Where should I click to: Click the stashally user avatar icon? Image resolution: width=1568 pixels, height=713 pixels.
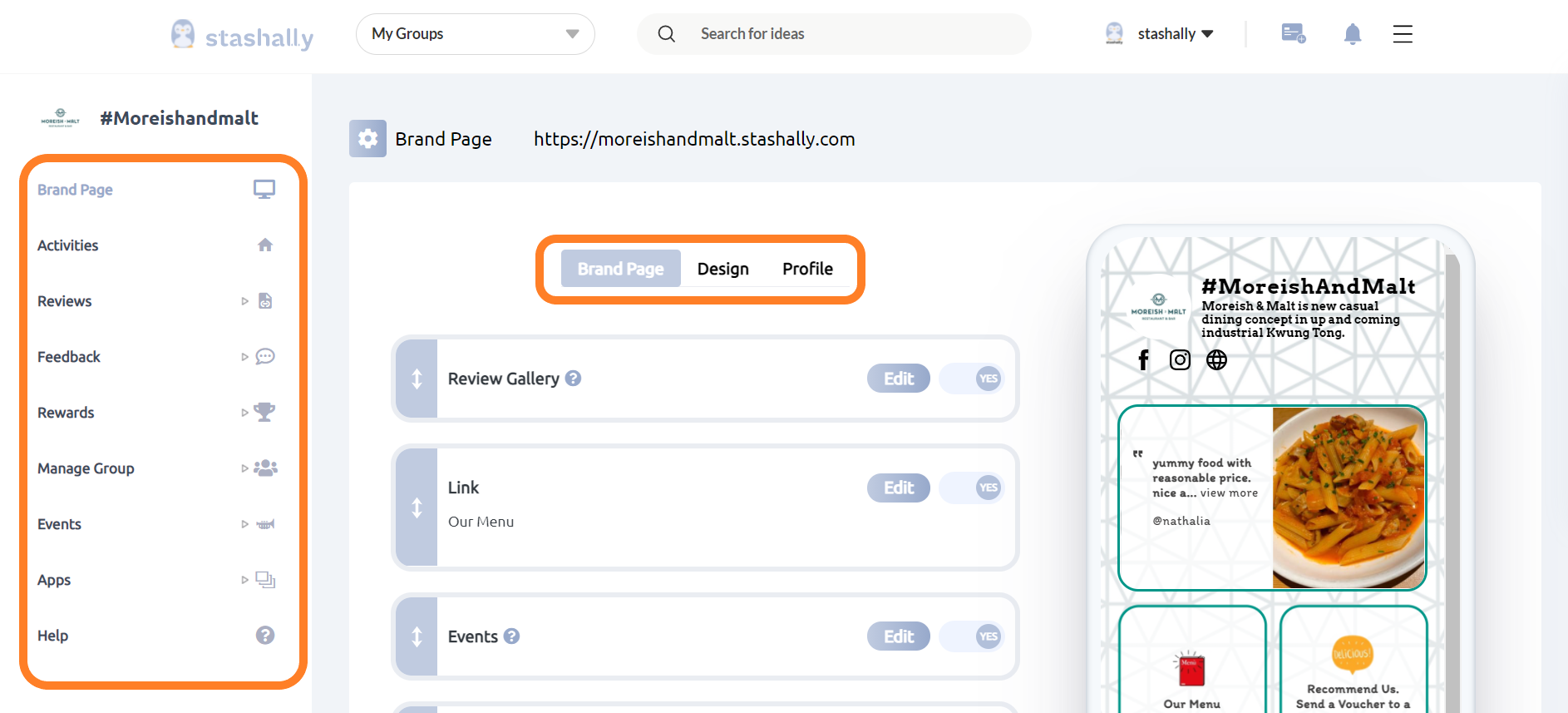click(1114, 33)
